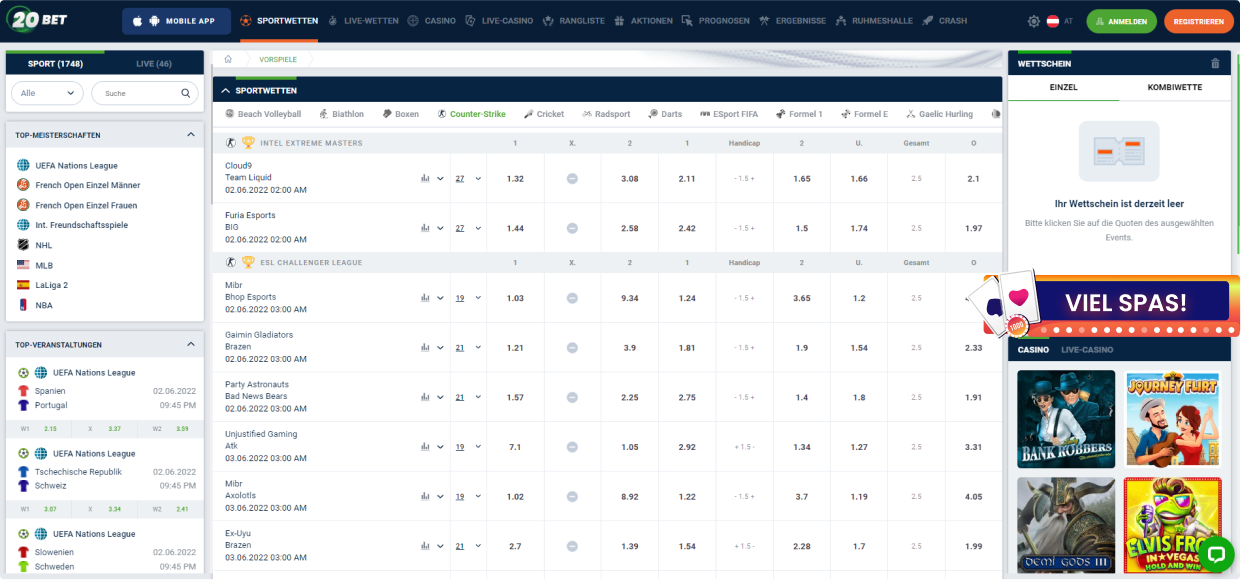Click the Anmelden button

(x=1121, y=21)
